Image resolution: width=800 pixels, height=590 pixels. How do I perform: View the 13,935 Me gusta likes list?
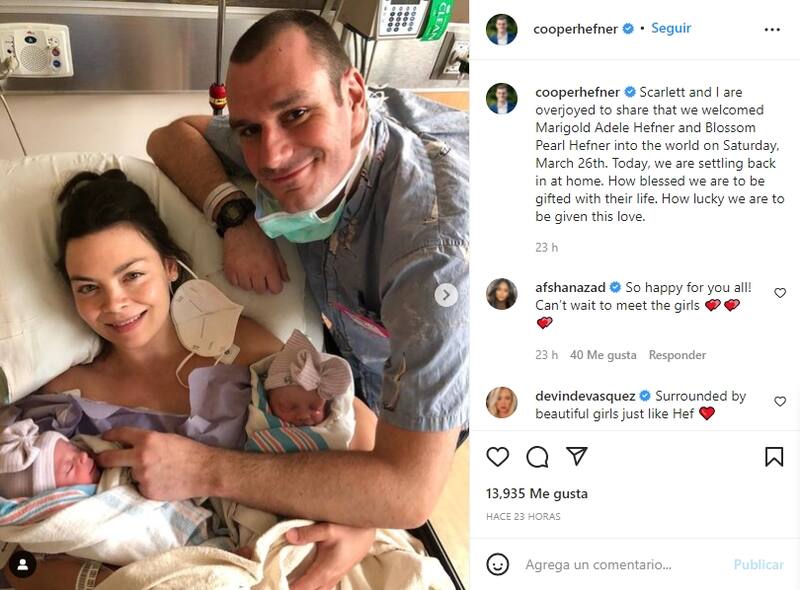pos(537,494)
